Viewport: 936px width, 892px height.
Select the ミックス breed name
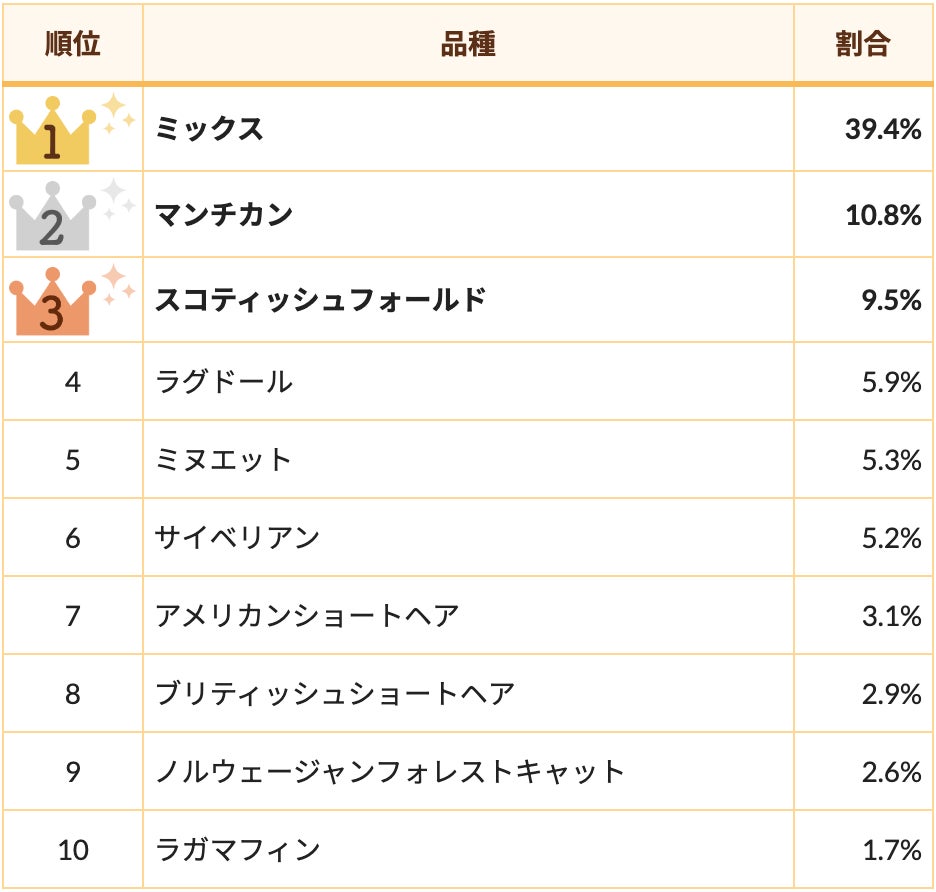coord(209,129)
